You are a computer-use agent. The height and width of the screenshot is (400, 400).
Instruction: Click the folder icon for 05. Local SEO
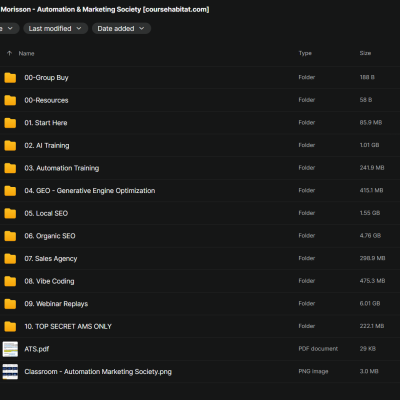(10, 214)
